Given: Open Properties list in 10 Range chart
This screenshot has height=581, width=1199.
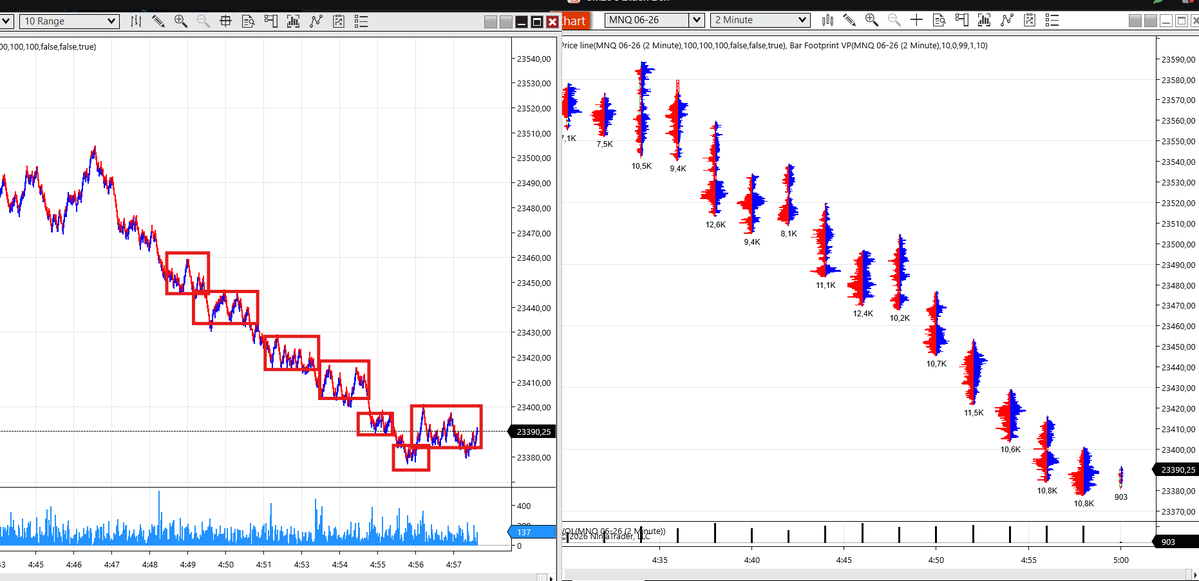Looking at the screenshot, I should point(362,21).
